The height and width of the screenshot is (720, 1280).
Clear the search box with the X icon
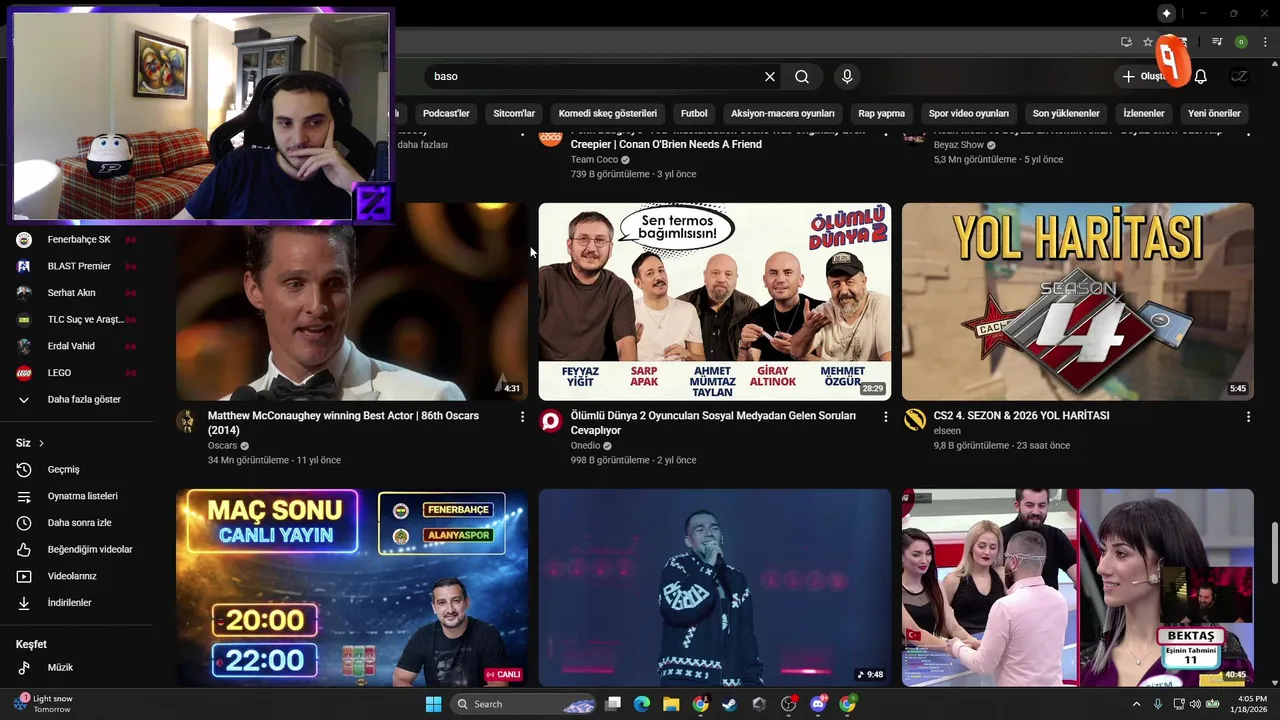(x=770, y=76)
